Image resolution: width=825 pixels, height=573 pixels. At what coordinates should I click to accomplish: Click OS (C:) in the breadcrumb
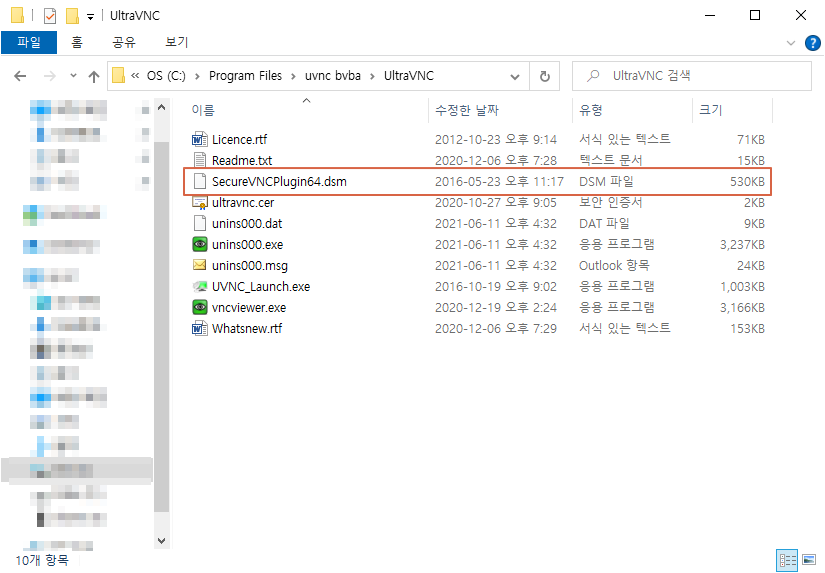(166, 76)
